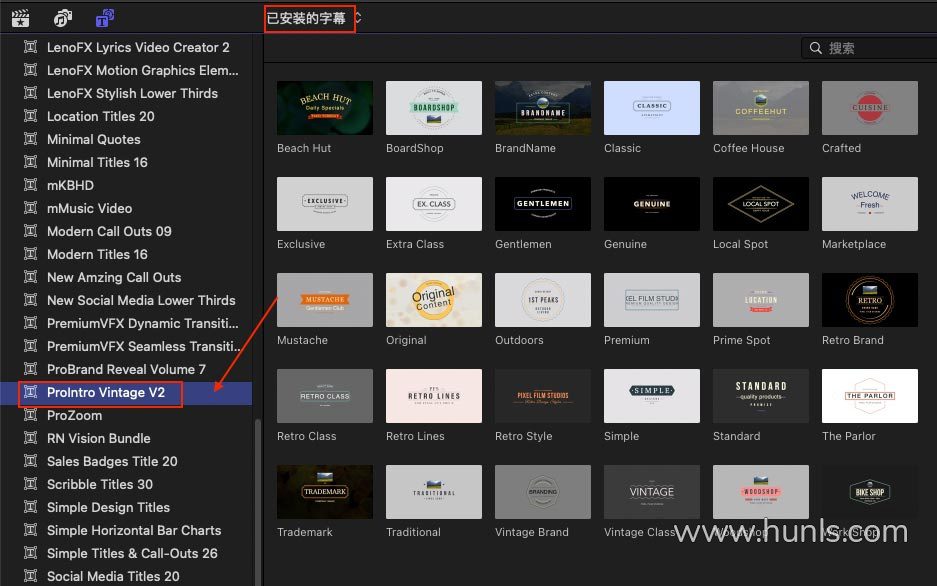Select the Crafted title thumbnail
Image resolution: width=937 pixels, height=586 pixels.
(870, 108)
